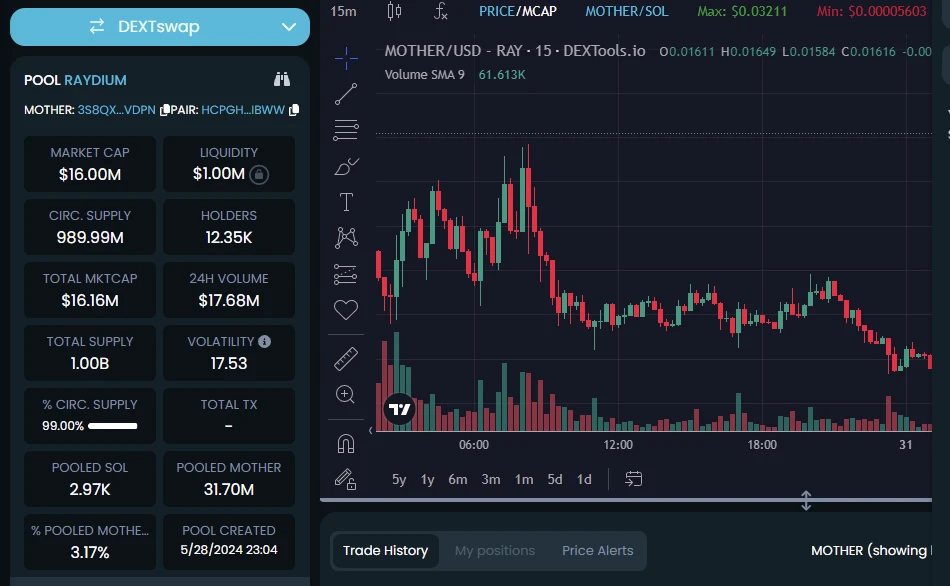Click the Liquidity $1.00M value
950x586 pixels.
coord(219,174)
